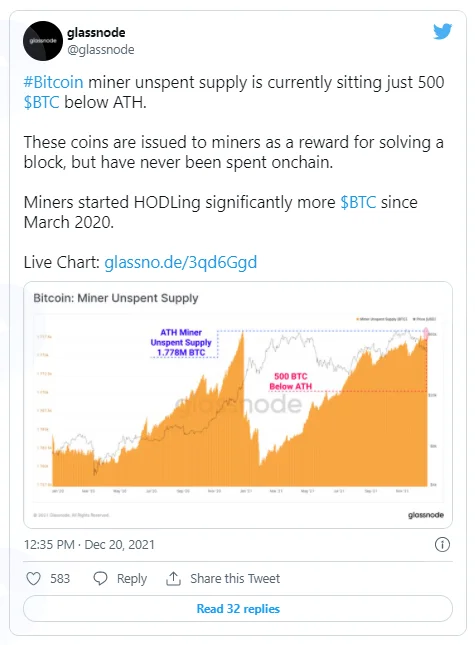Screen dimensions: 475x645
Task: Open the glassnode display name
Action: click(x=96, y=32)
